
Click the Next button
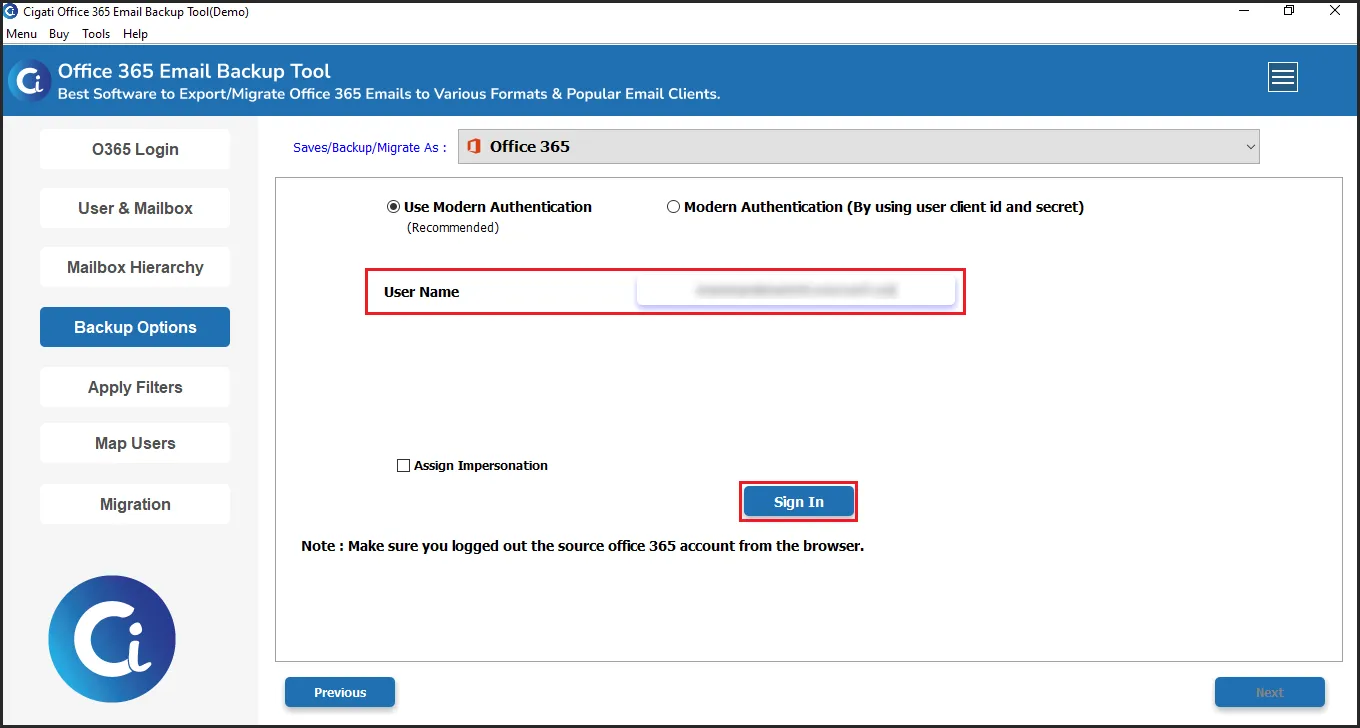coord(1270,692)
